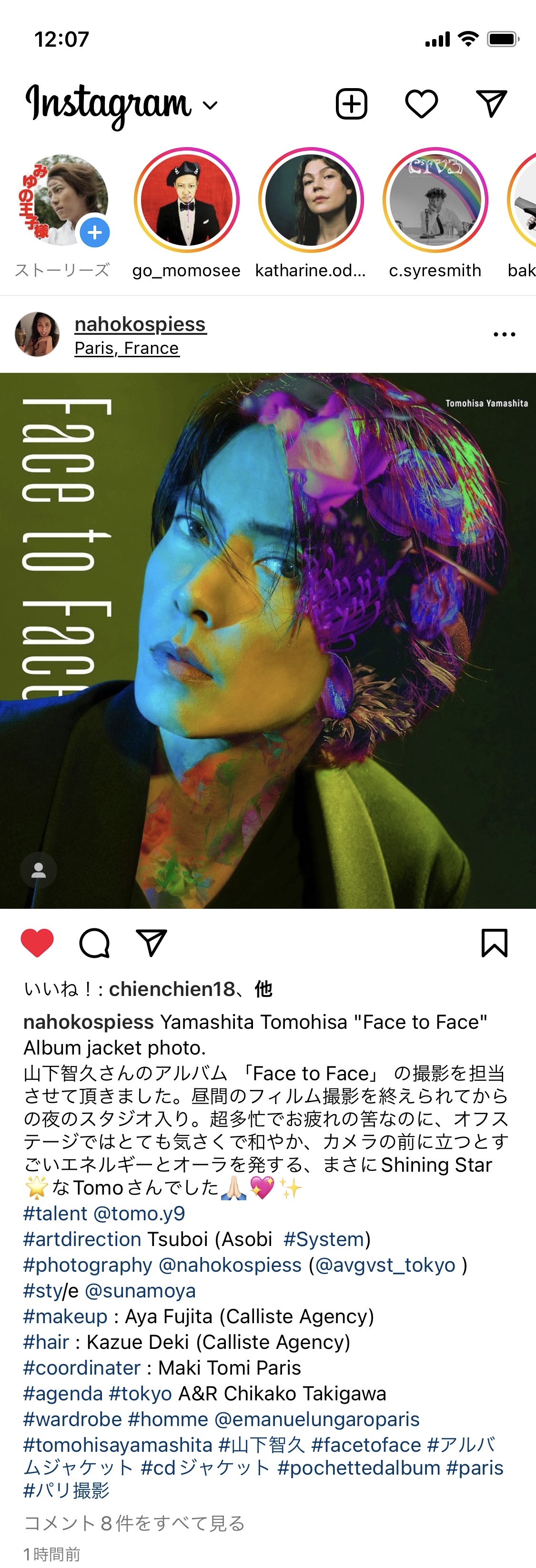Open Paris, France location link
536x1568 pixels.
click(127, 348)
